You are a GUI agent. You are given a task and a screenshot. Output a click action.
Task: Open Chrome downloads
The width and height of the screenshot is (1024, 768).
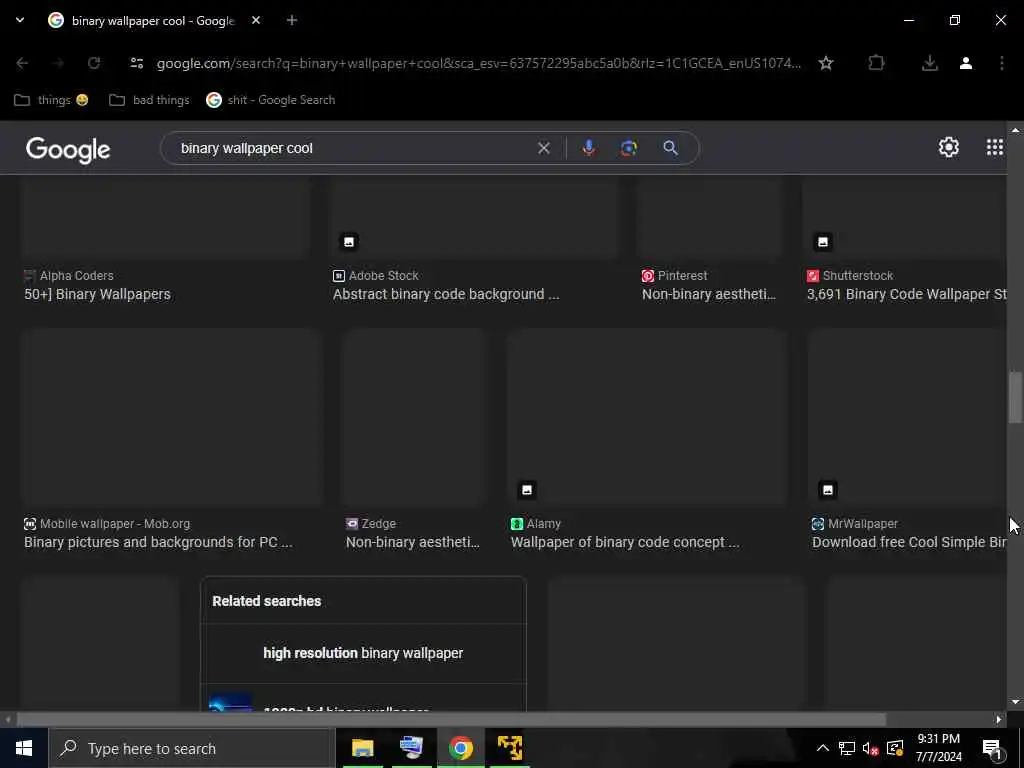929,63
